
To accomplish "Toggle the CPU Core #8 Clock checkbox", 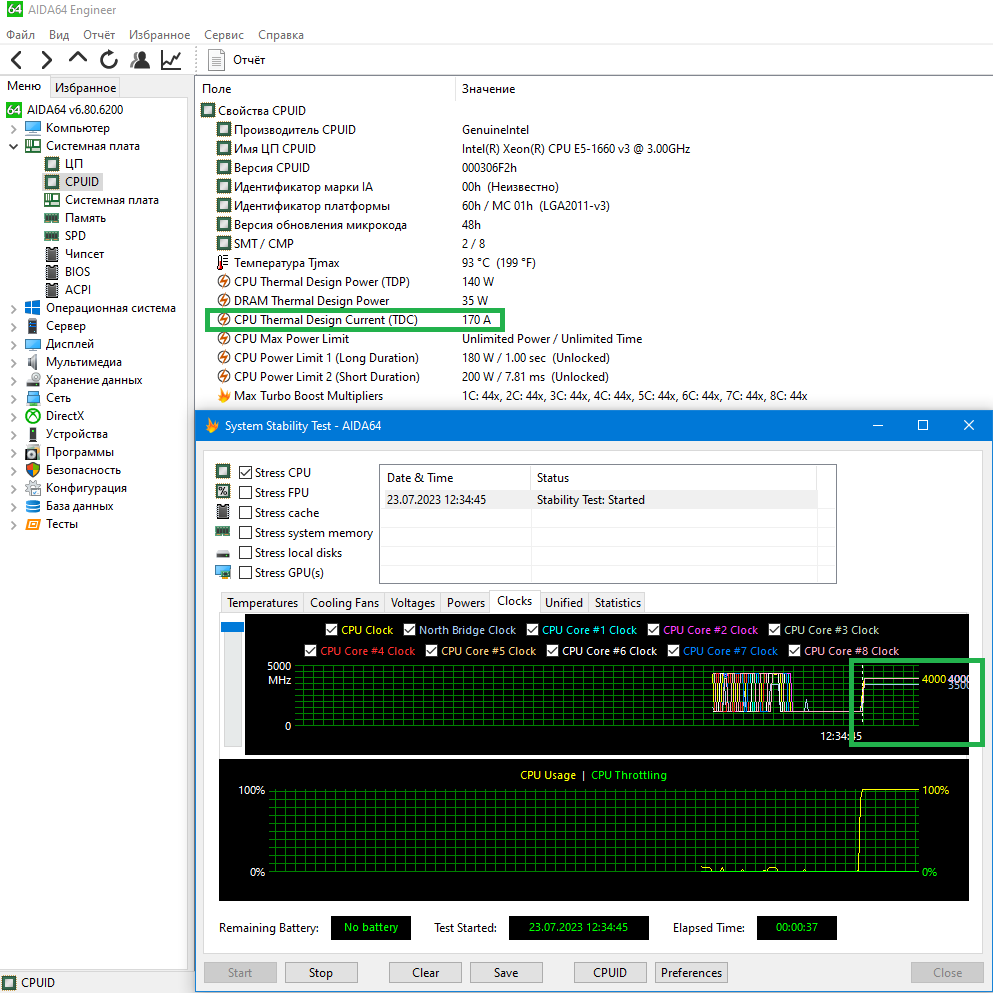I will pos(794,650).
